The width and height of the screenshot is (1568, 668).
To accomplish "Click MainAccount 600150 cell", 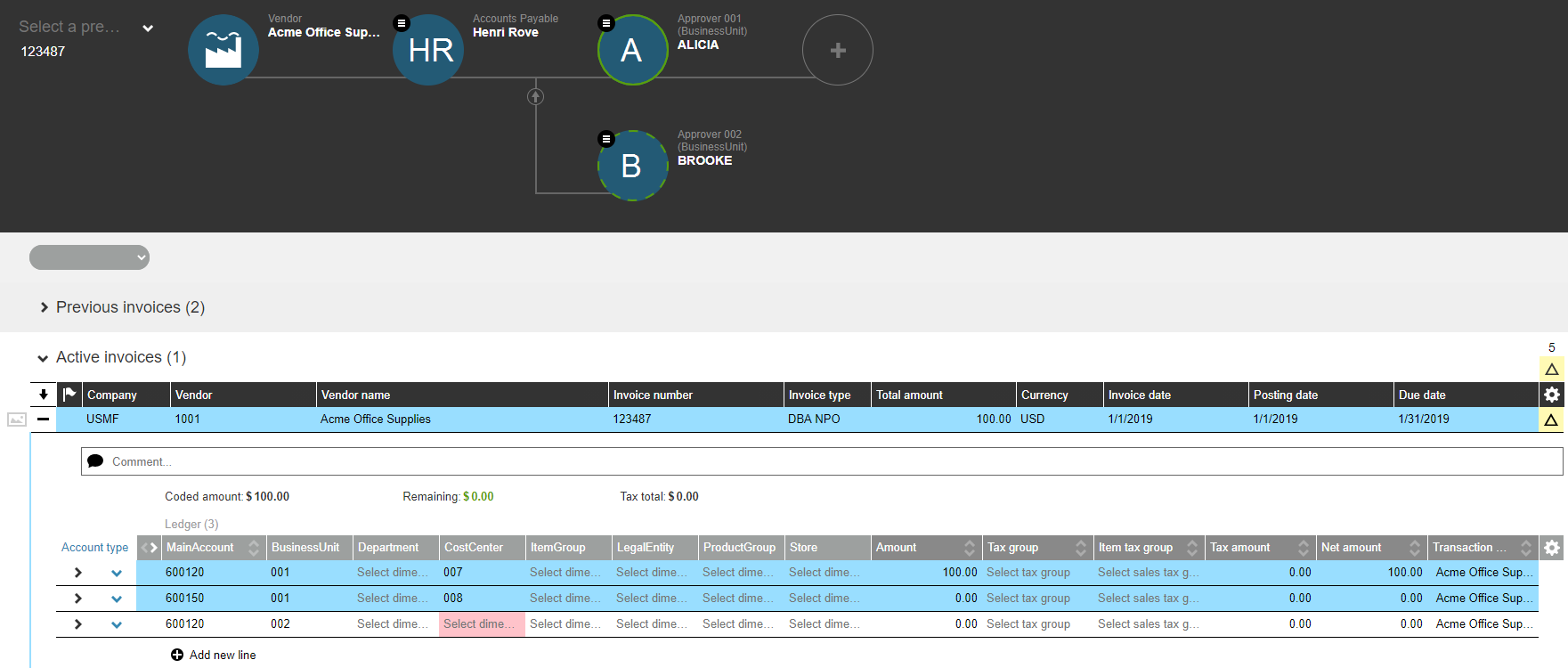I will pos(214,598).
